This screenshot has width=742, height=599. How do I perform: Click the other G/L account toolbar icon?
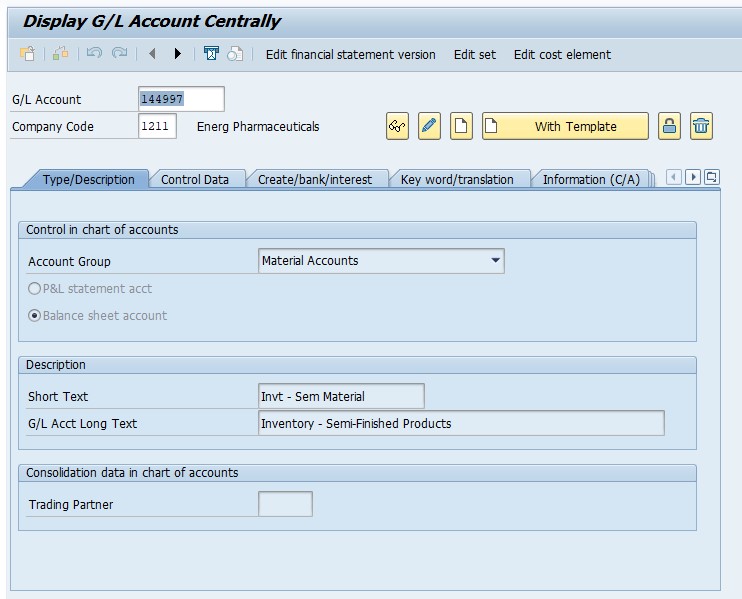point(27,54)
